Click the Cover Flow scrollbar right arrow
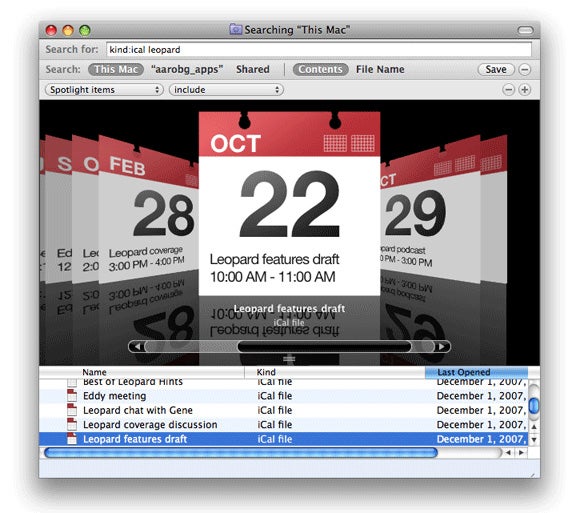 [441, 347]
